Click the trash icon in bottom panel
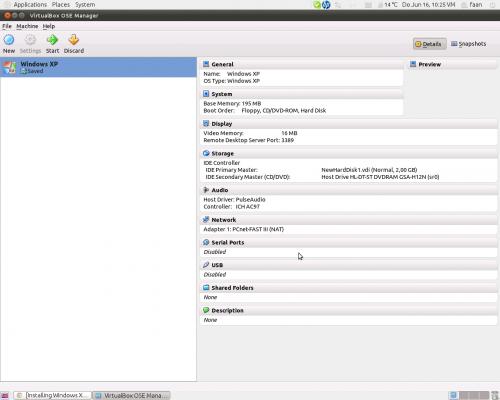Image resolution: width=500 pixels, height=400 pixels. click(x=495, y=395)
